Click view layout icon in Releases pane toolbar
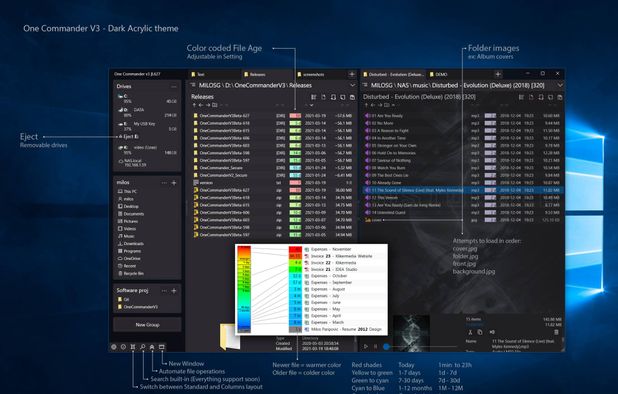 [x=314, y=97]
